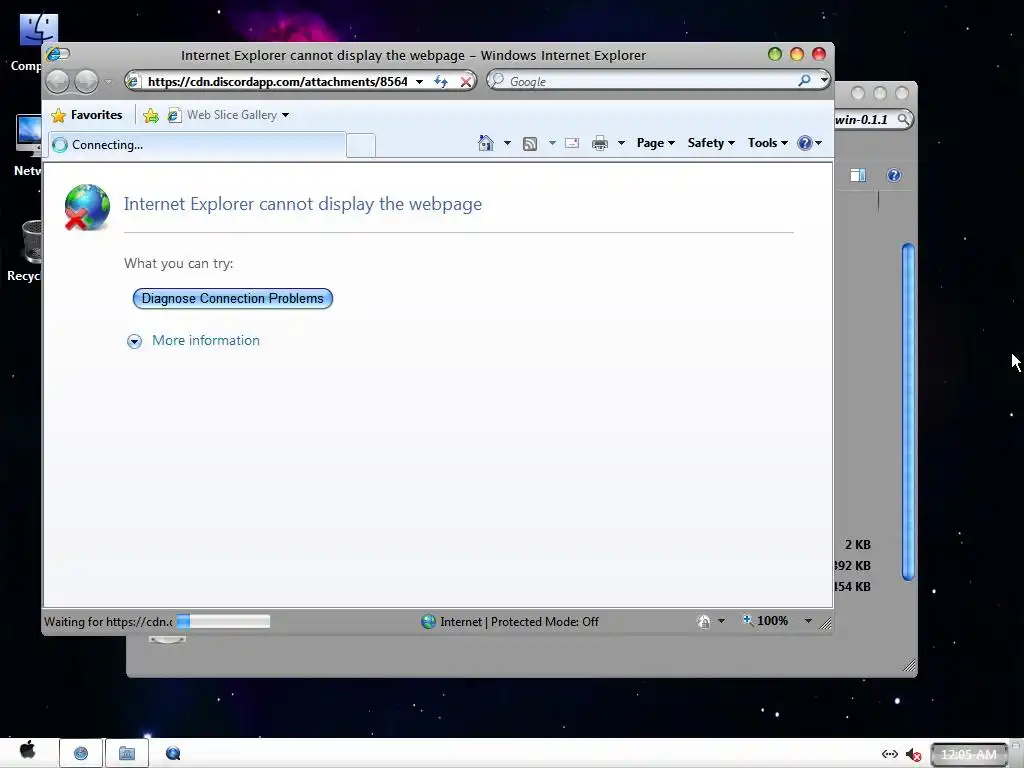The width and height of the screenshot is (1024, 768).
Task: Click the IE window resize grip
Action: click(x=825, y=624)
